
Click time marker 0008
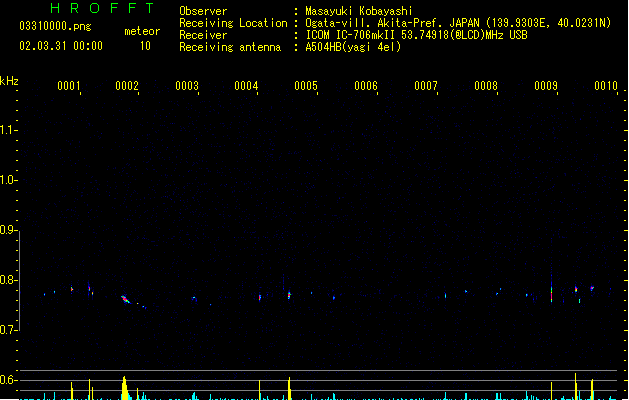click(486, 85)
